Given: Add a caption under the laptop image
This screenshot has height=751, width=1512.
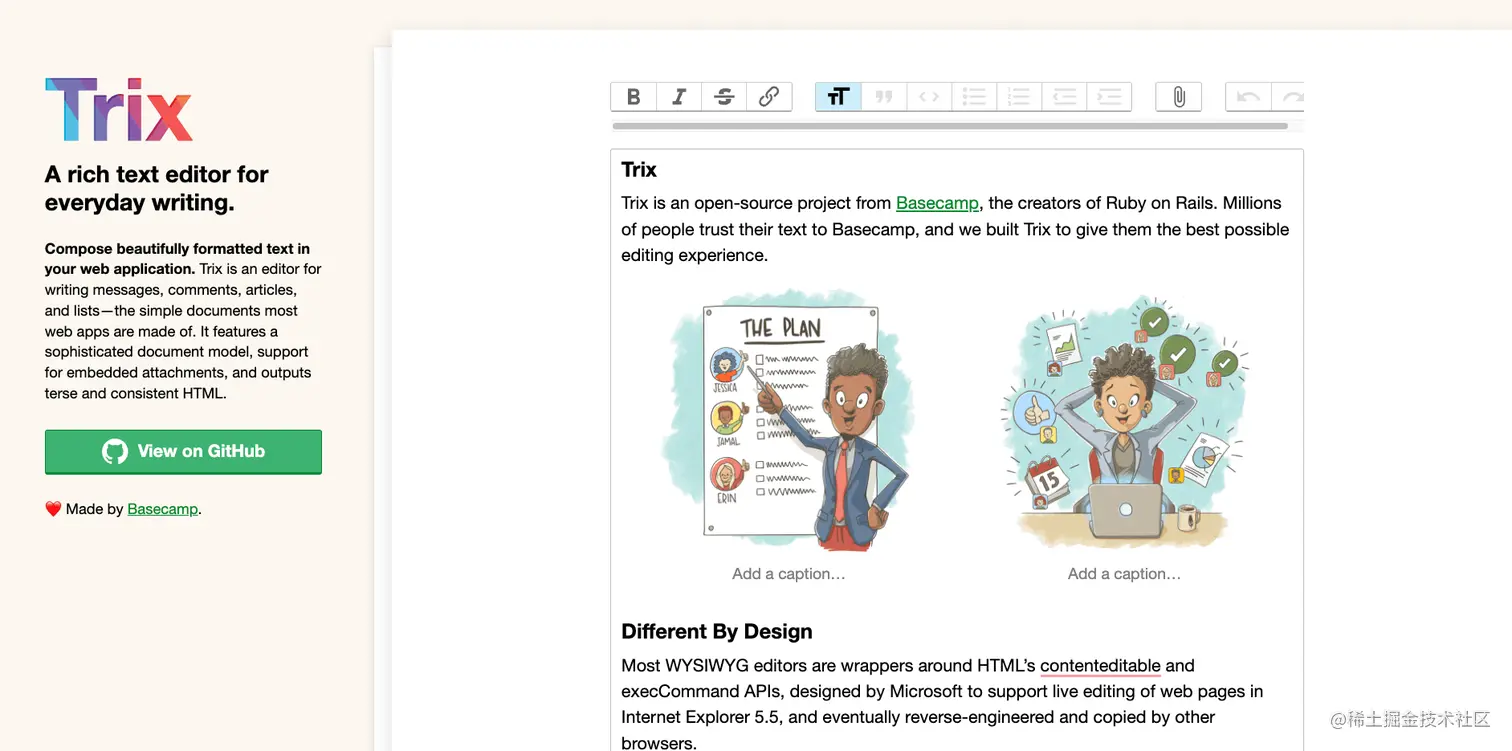Looking at the screenshot, I should click(x=1124, y=574).
